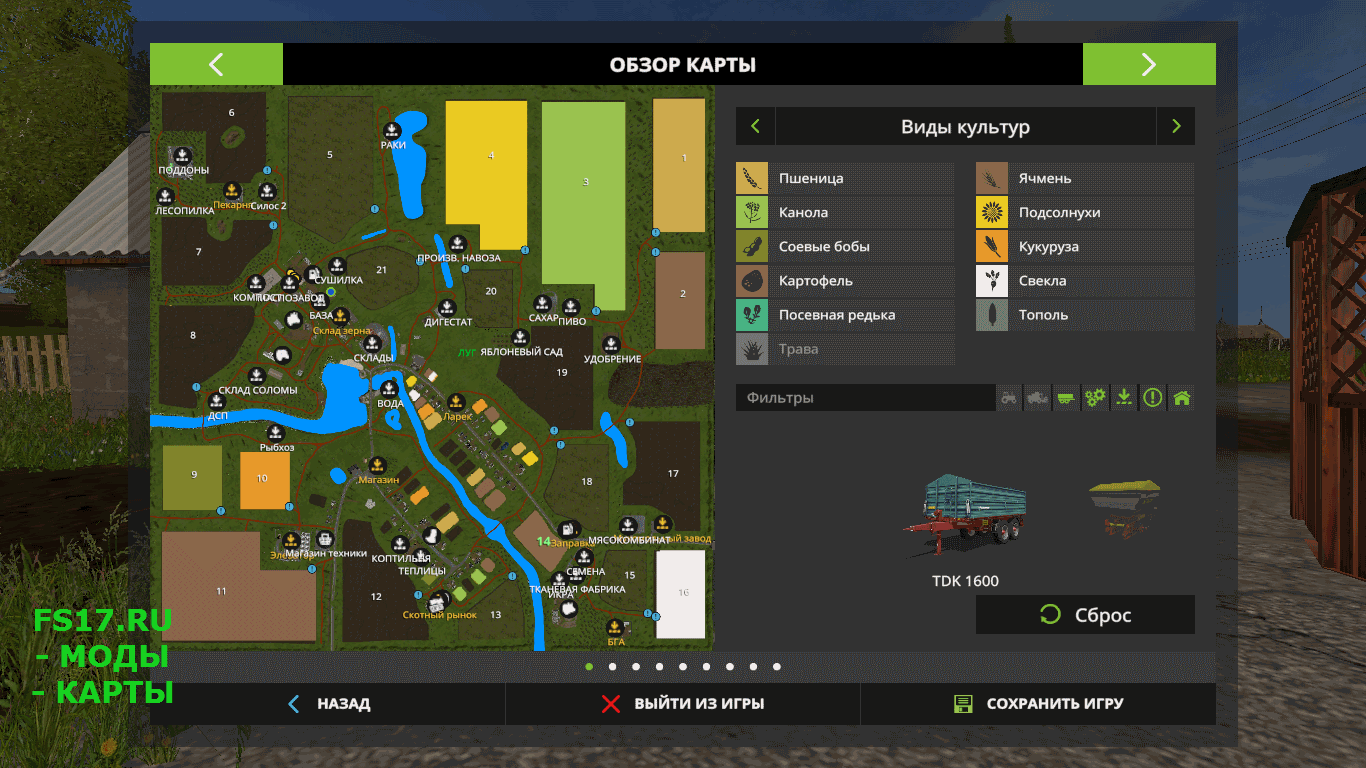Select the Склад зерна sell point icon
The image size is (1366, 768).
[340, 316]
